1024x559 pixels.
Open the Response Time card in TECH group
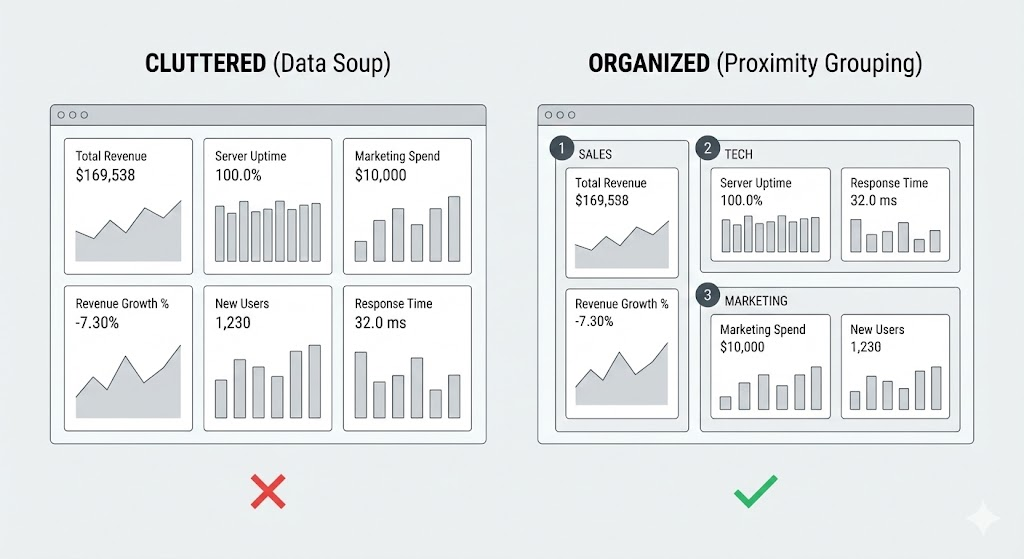[895, 214]
